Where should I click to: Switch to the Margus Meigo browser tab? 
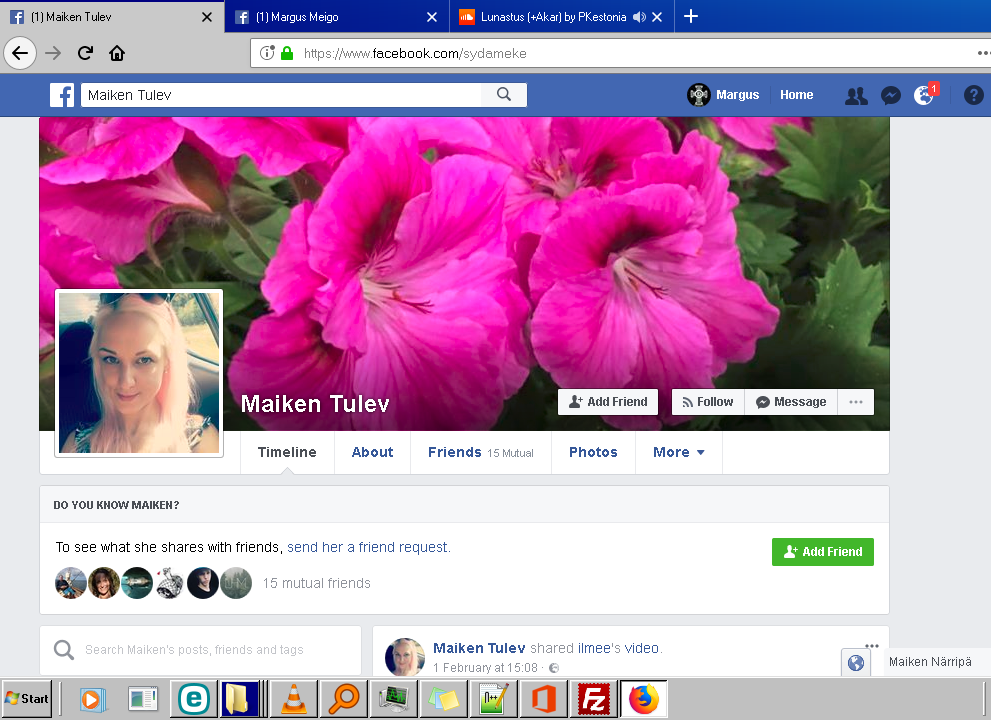(336, 17)
